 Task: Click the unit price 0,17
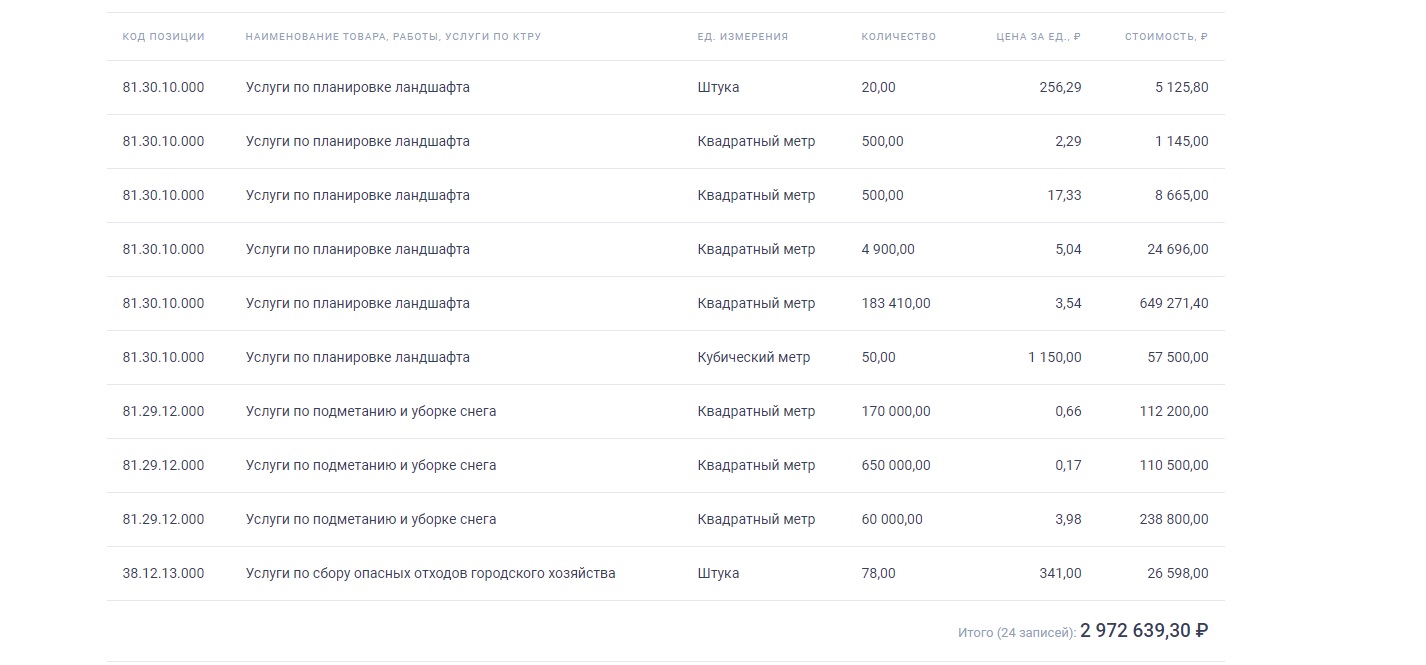[1067, 466]
